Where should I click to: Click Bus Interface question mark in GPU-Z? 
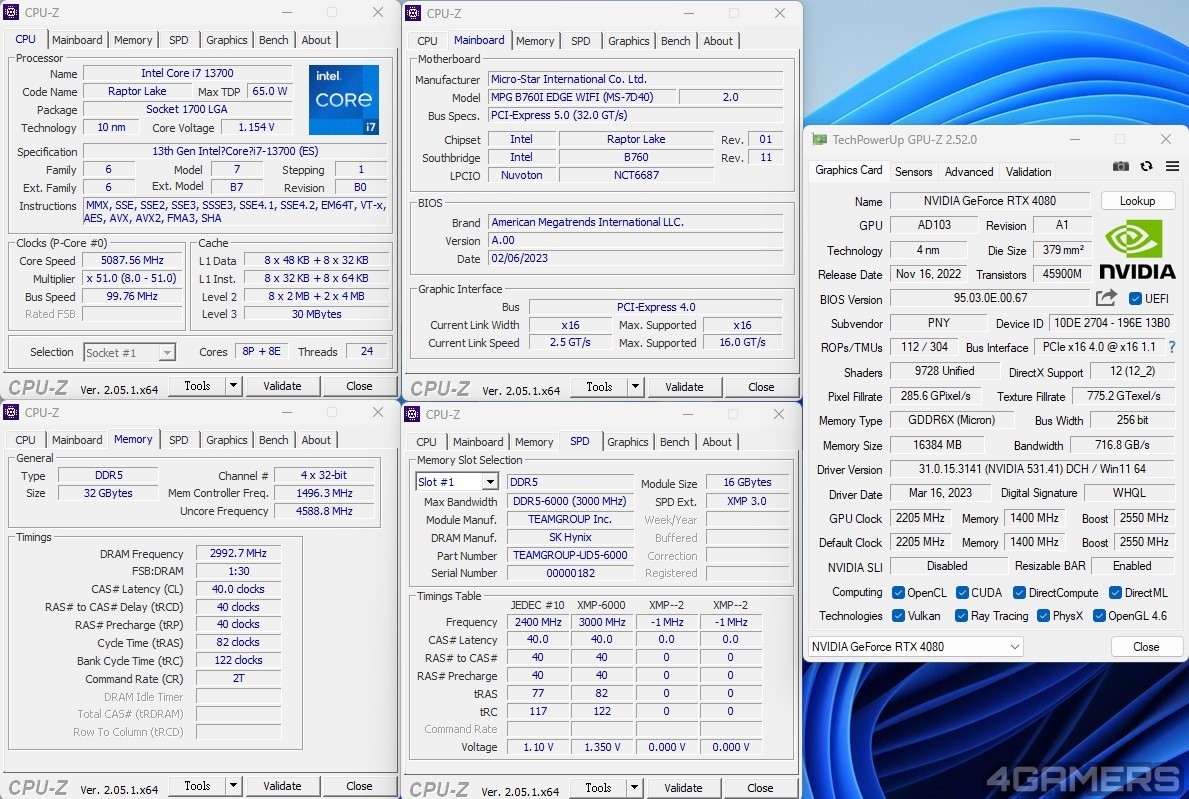pos(1172,347)
